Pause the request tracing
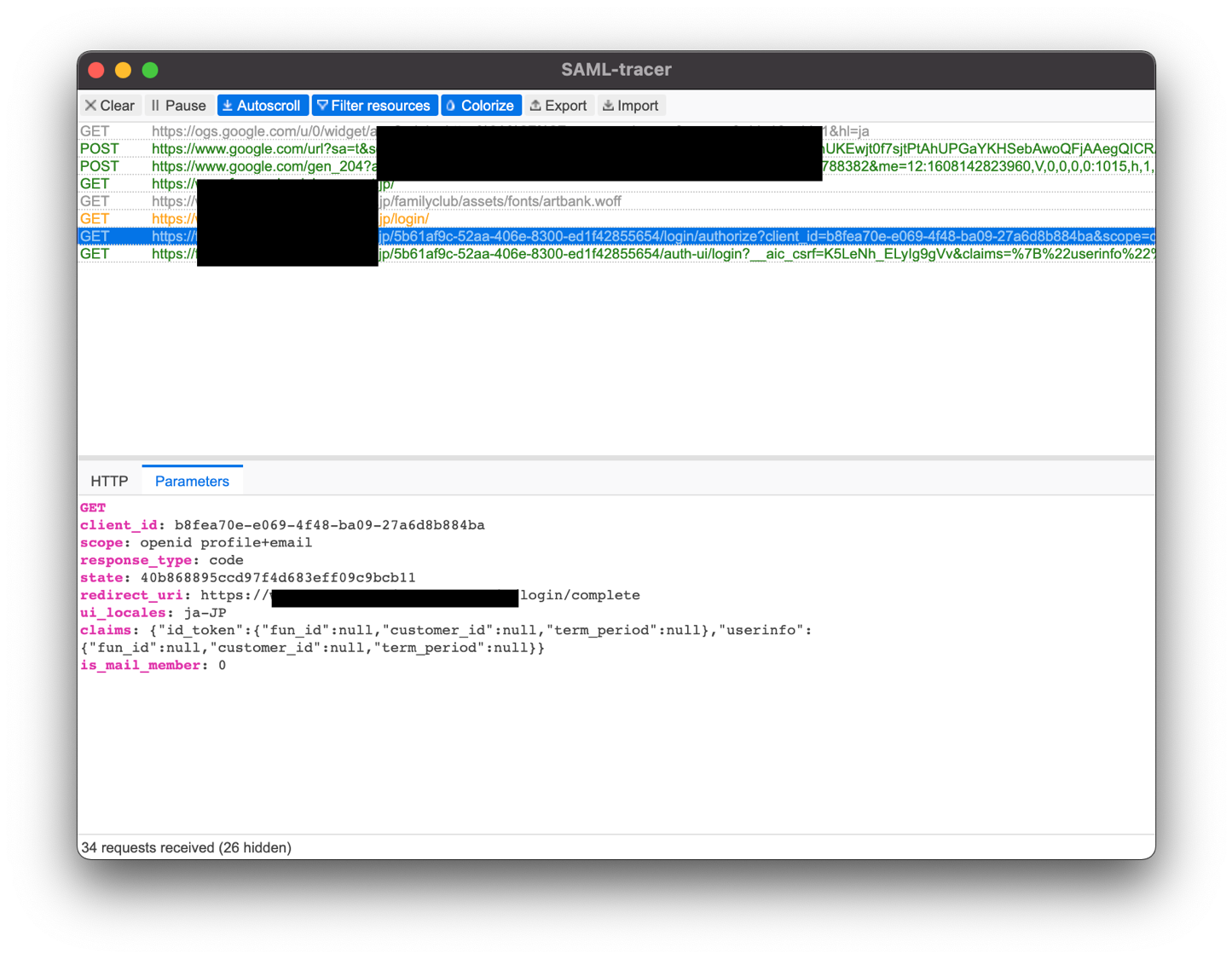 tap(178, 106)
